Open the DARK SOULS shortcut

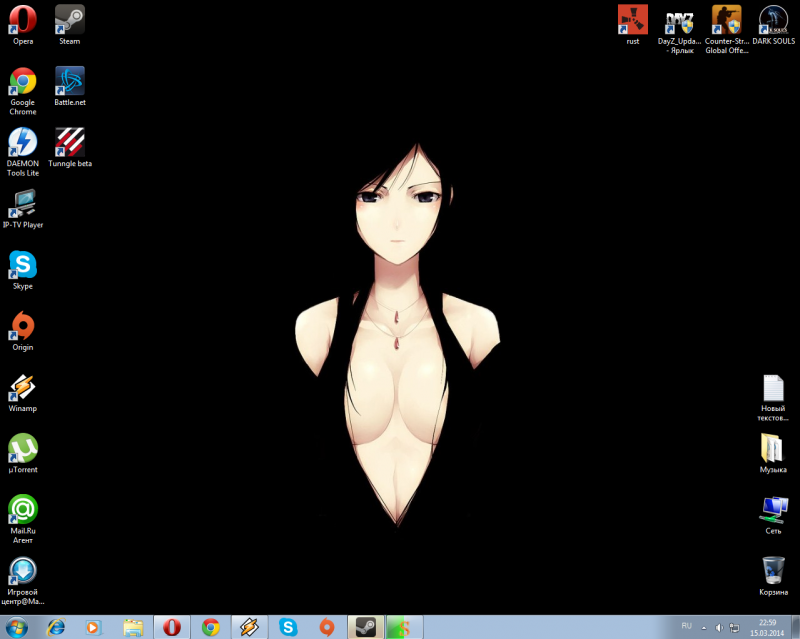click(773, 24)
